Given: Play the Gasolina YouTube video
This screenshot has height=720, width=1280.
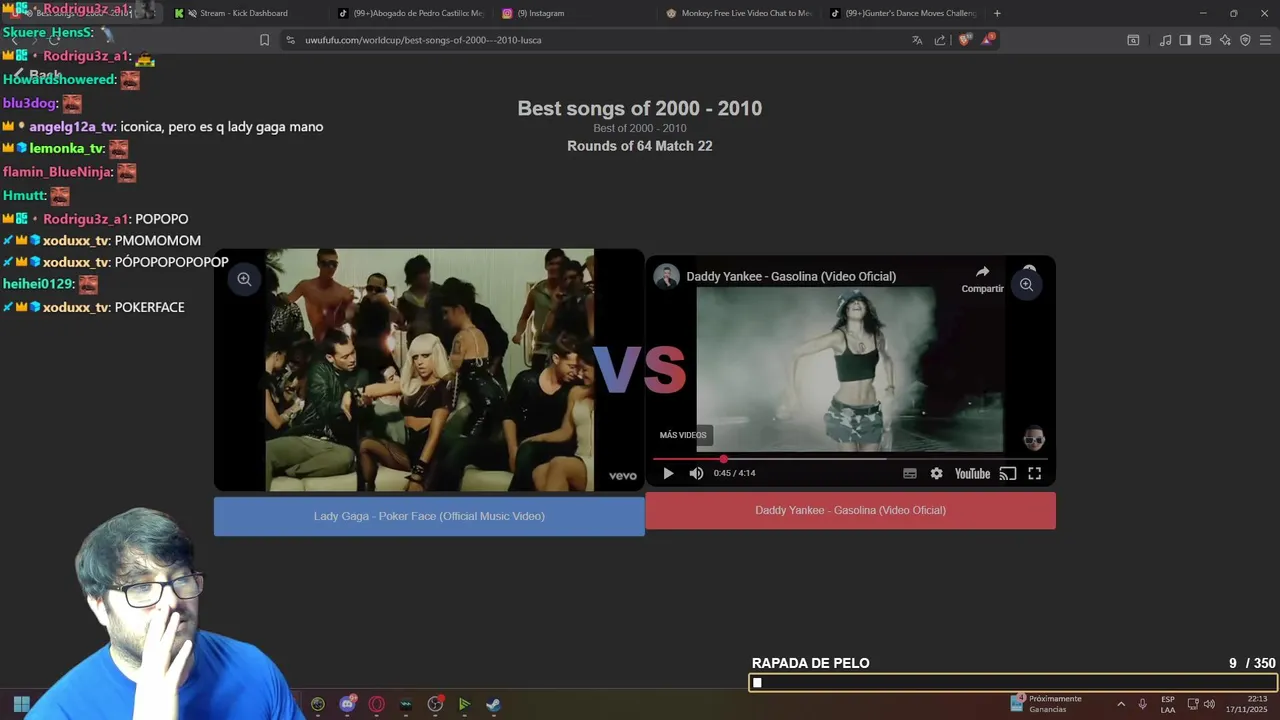Looking at the screenshot, I should 668,474.
